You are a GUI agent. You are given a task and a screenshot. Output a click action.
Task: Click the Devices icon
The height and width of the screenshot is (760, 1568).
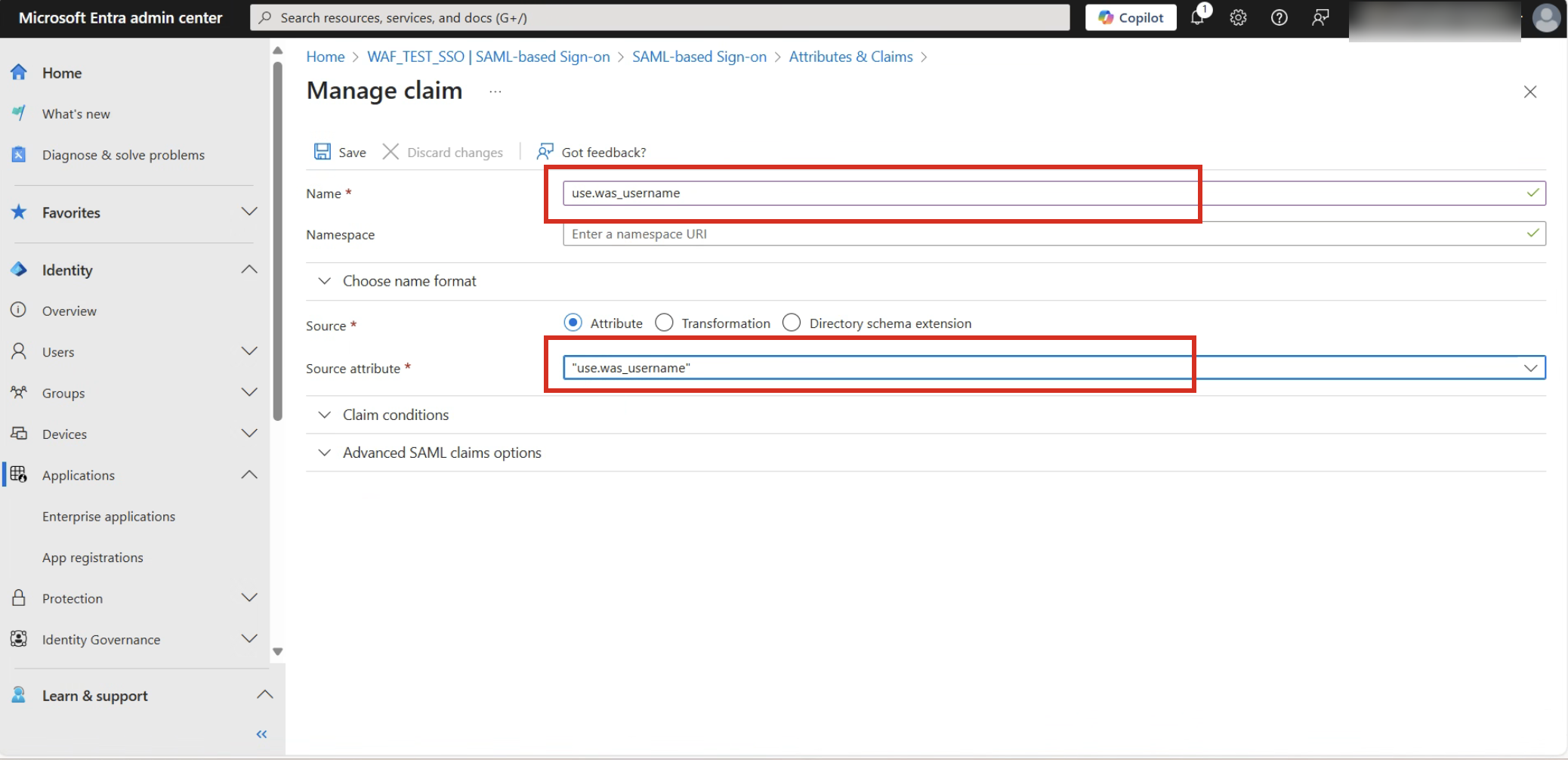pos(19,434)
